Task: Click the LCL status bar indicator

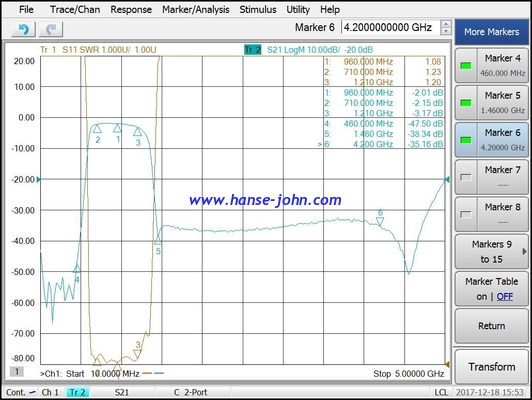Action: click(x=441, y=392)
